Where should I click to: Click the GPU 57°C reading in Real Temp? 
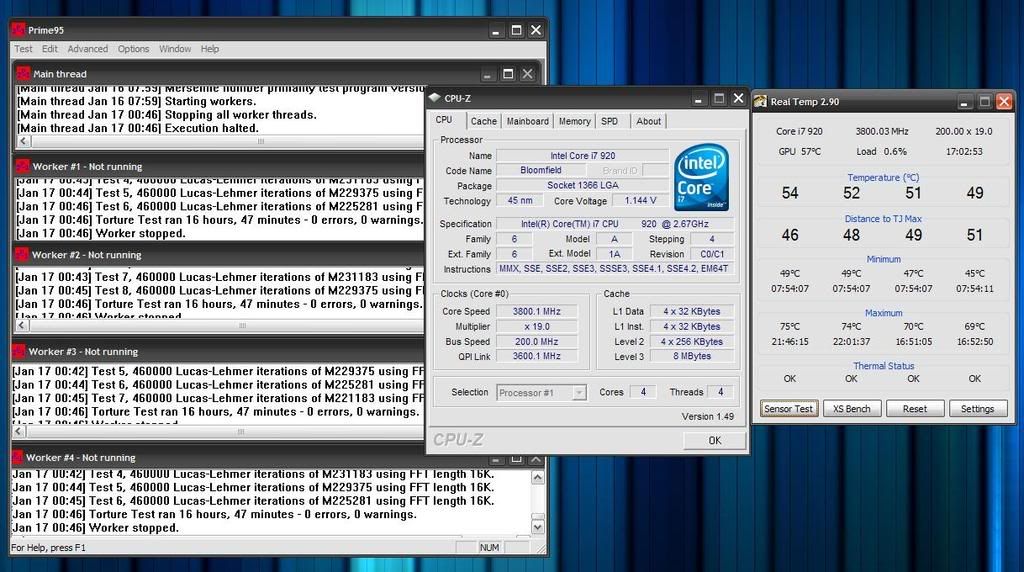click(x=799, y=151)
